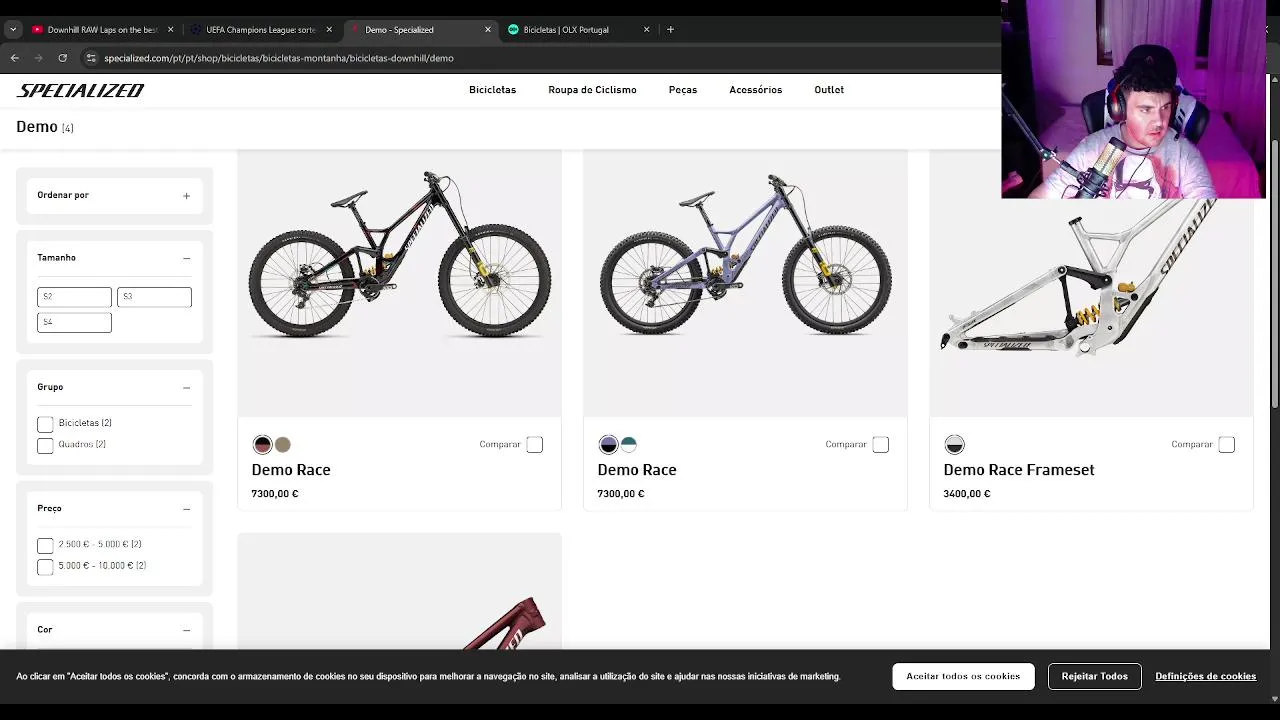Screen dimensions: 1280x720
Task: Reload the current page
Action: [x=62, y=58]
